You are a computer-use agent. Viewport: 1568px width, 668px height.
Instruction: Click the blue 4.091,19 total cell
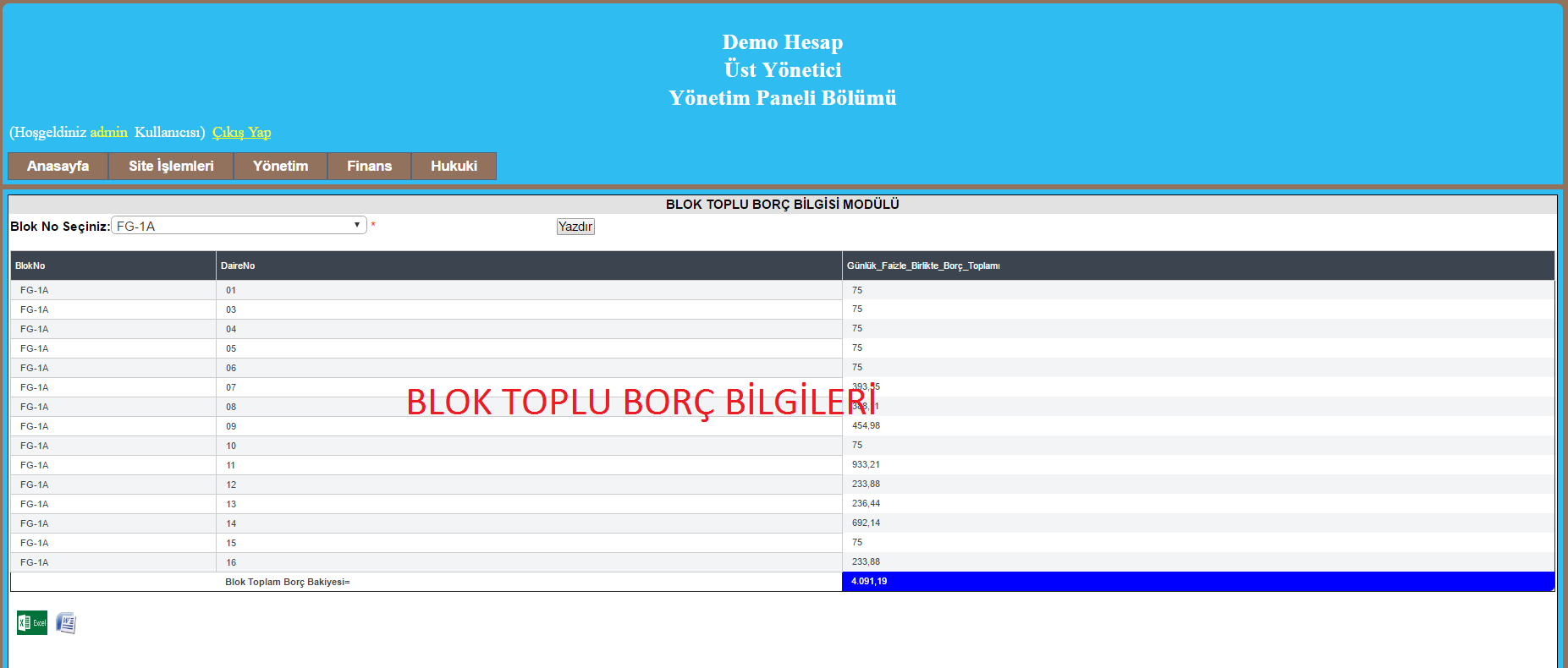click(869, 581)
